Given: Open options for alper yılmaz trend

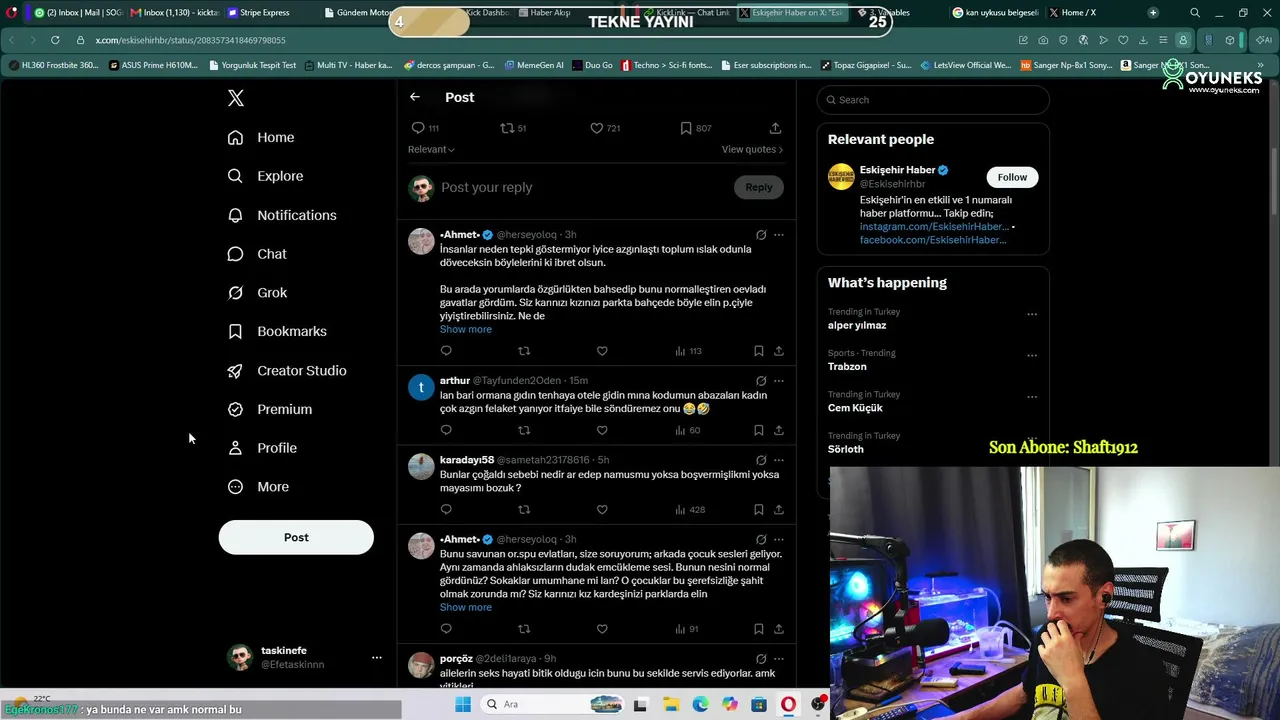Looking at the screenshot, I should point(1032,314).
